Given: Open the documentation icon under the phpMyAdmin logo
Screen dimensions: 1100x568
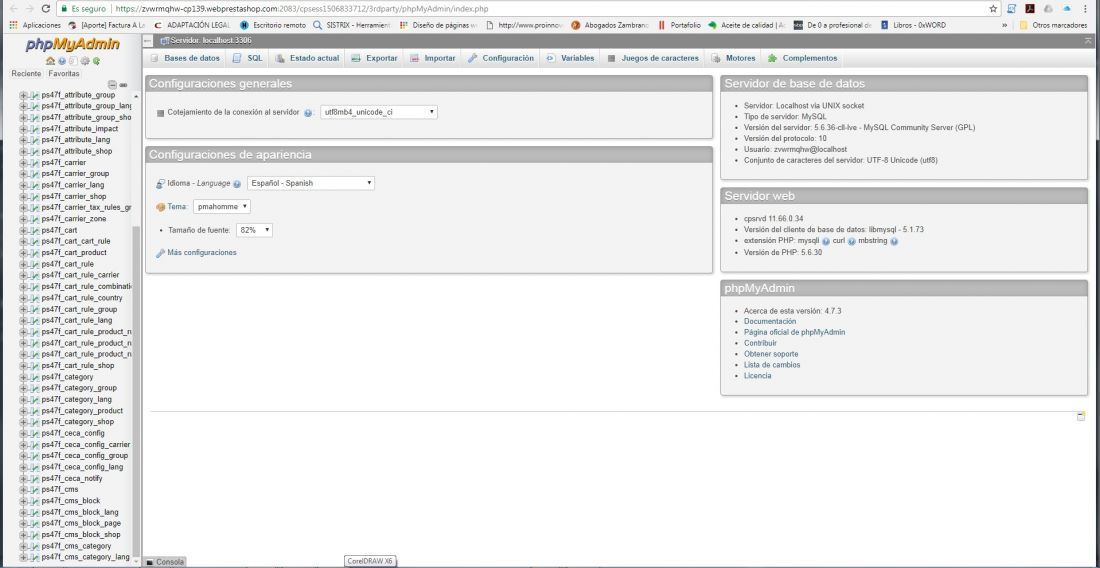Looking at the screenshot, I should coord(73,61).
